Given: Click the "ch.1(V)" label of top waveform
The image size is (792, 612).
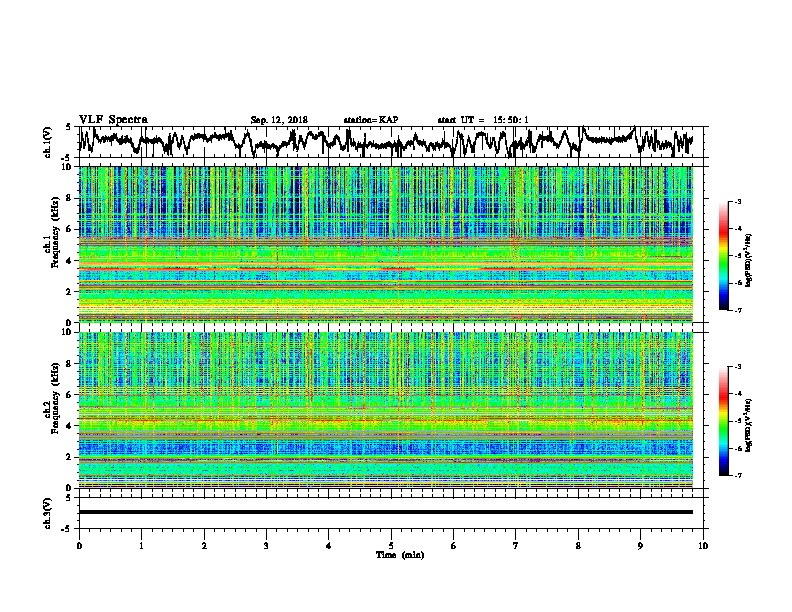Looking at the screenshot, I should click(47, 142).
